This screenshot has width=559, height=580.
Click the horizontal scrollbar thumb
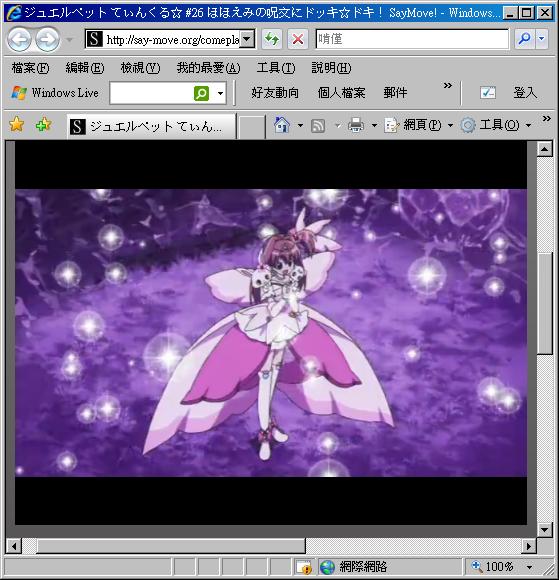[171, 546]
